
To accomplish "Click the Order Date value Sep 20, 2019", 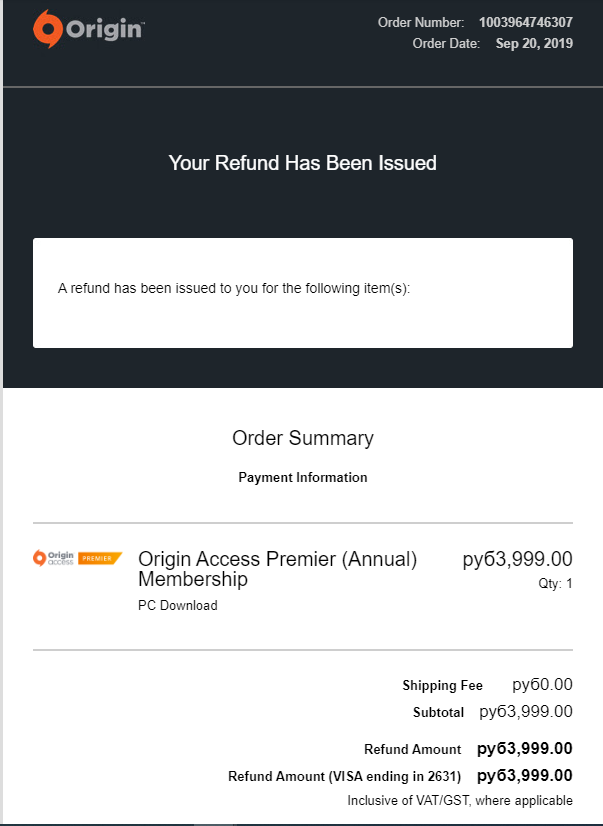I will tap(534, 43).
